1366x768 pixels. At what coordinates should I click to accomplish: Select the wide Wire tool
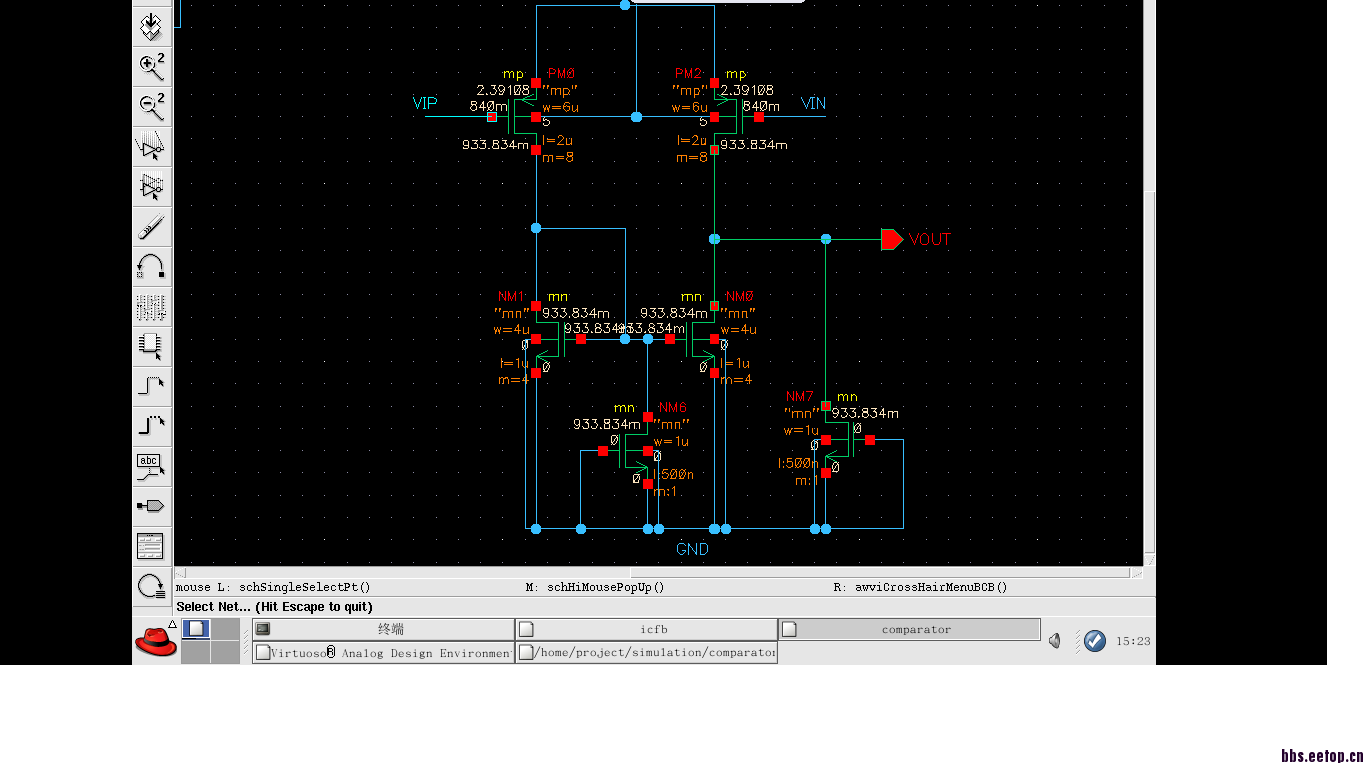pyautogui.click(x=151, y=426)
